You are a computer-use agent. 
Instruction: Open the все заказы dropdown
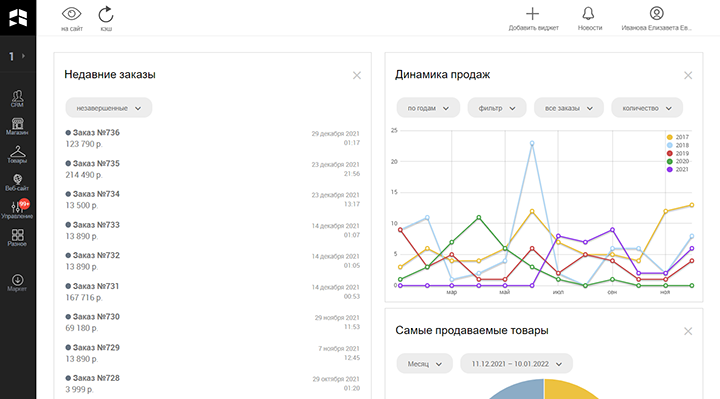(568, 108)
